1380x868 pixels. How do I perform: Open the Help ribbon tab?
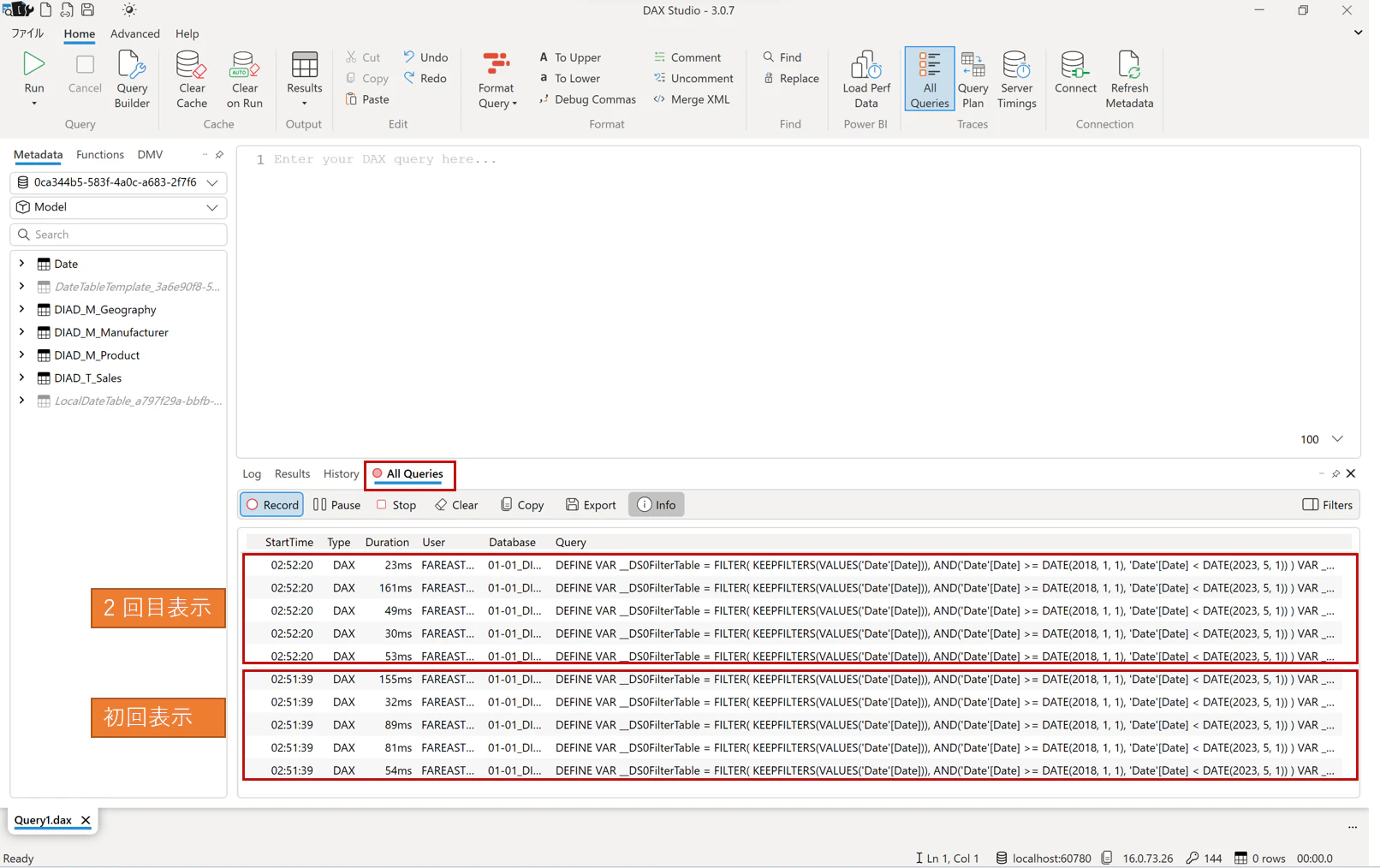187,34
